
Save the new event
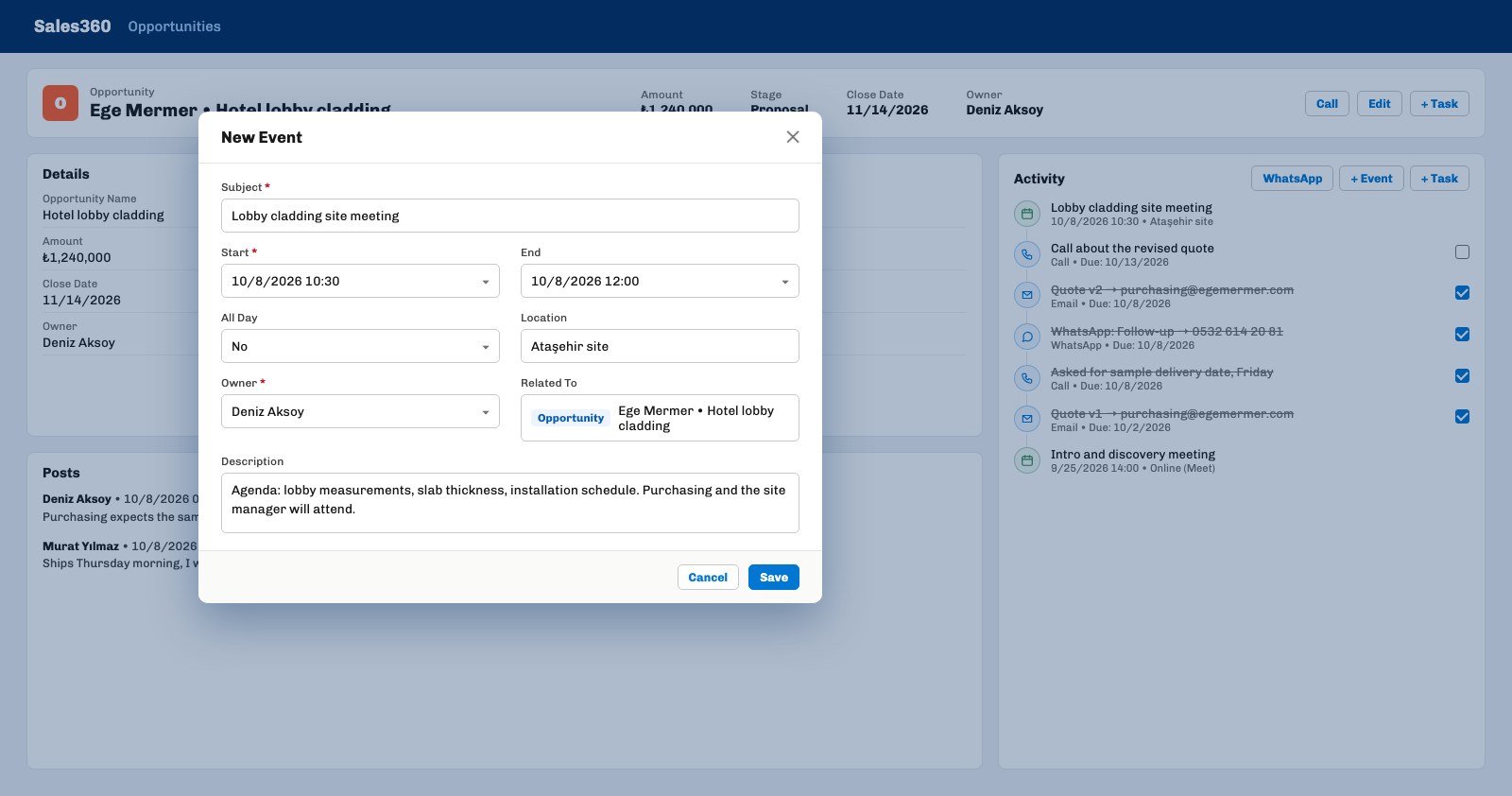pos(773,577)
